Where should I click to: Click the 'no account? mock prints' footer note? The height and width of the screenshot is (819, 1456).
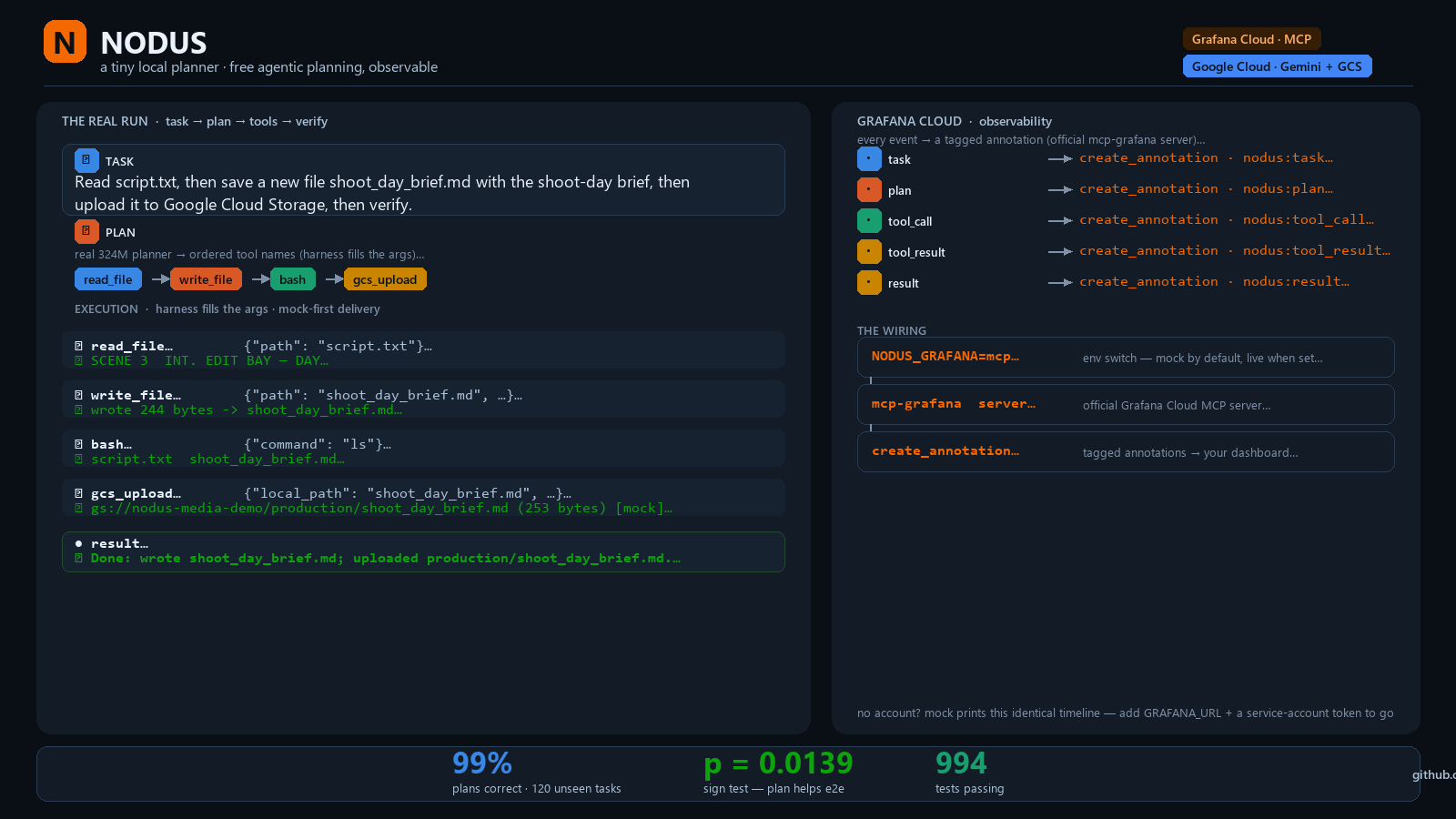click(x=1125, y=713)
